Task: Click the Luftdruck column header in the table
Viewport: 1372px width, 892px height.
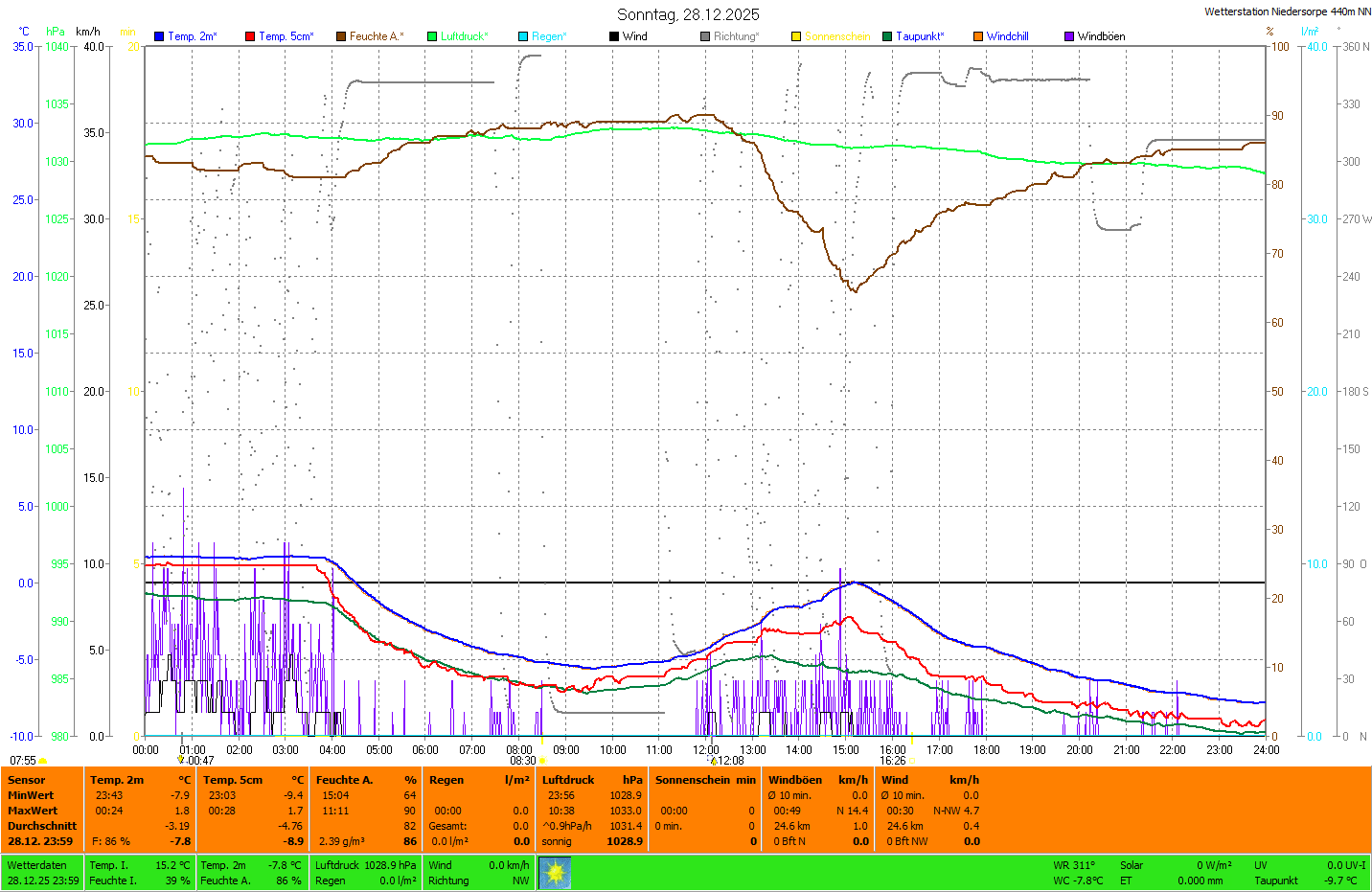Action: [568, 780]
